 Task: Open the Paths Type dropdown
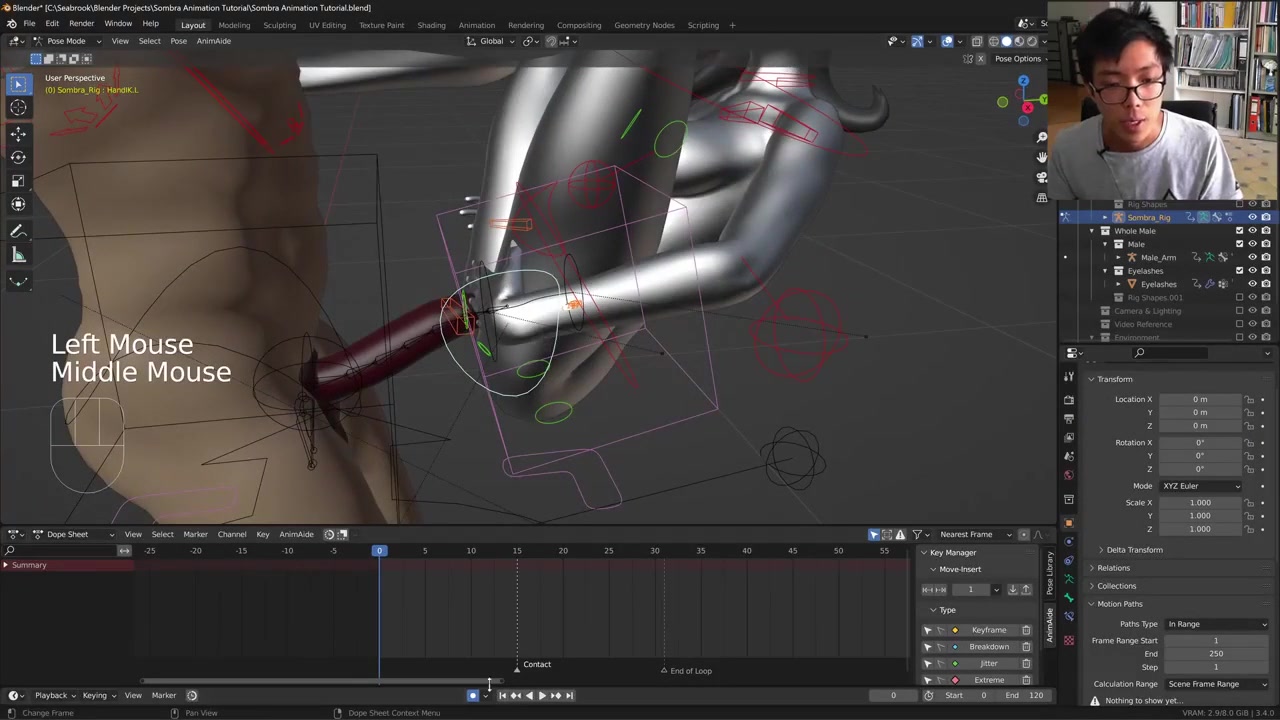tap(1216, 624)
